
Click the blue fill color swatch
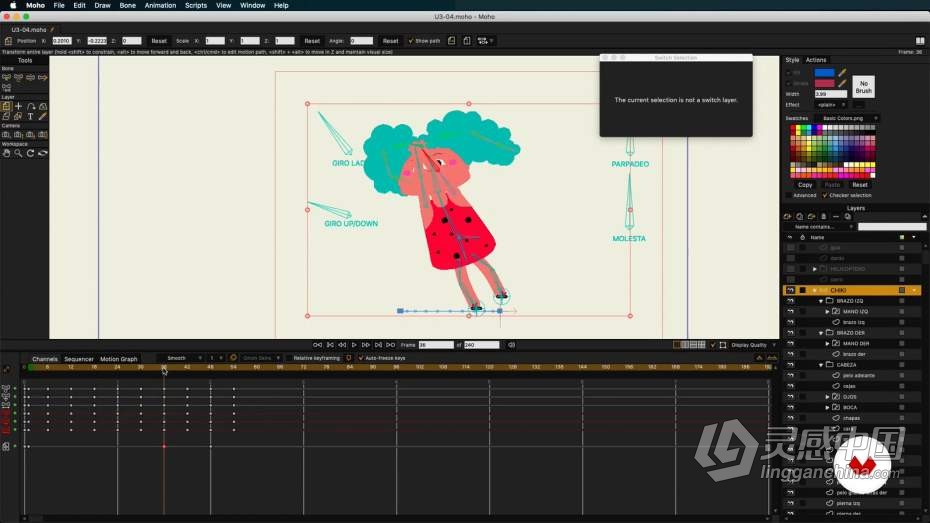pos(824,72)
